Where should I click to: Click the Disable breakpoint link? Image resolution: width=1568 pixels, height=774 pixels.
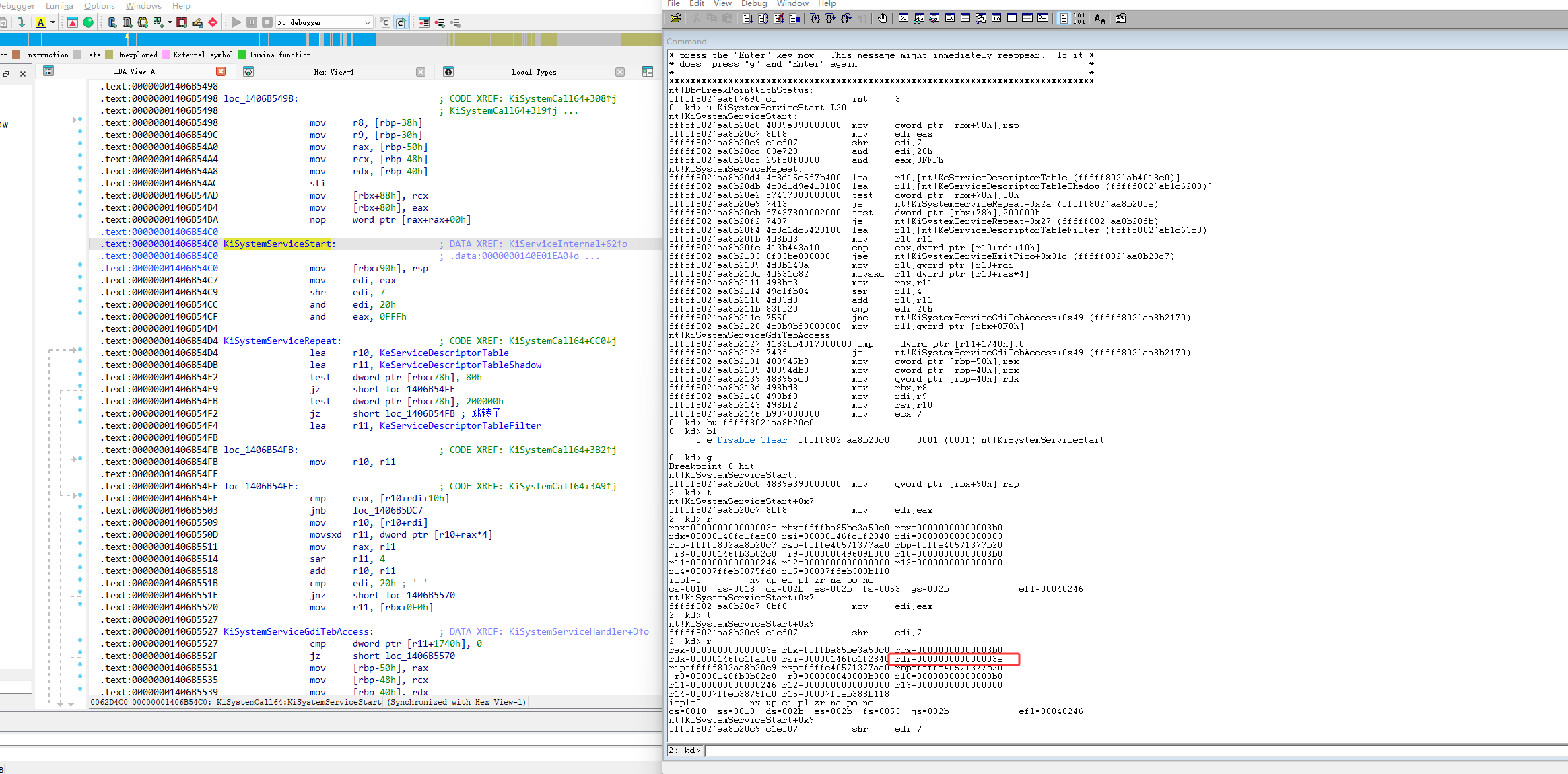pyautogui.click(x=735, y=440)
